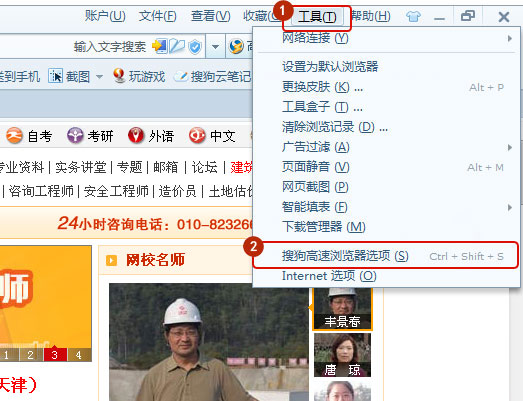
Task: Click the 考研 purple category icon
Action: (x=75, y=136)
